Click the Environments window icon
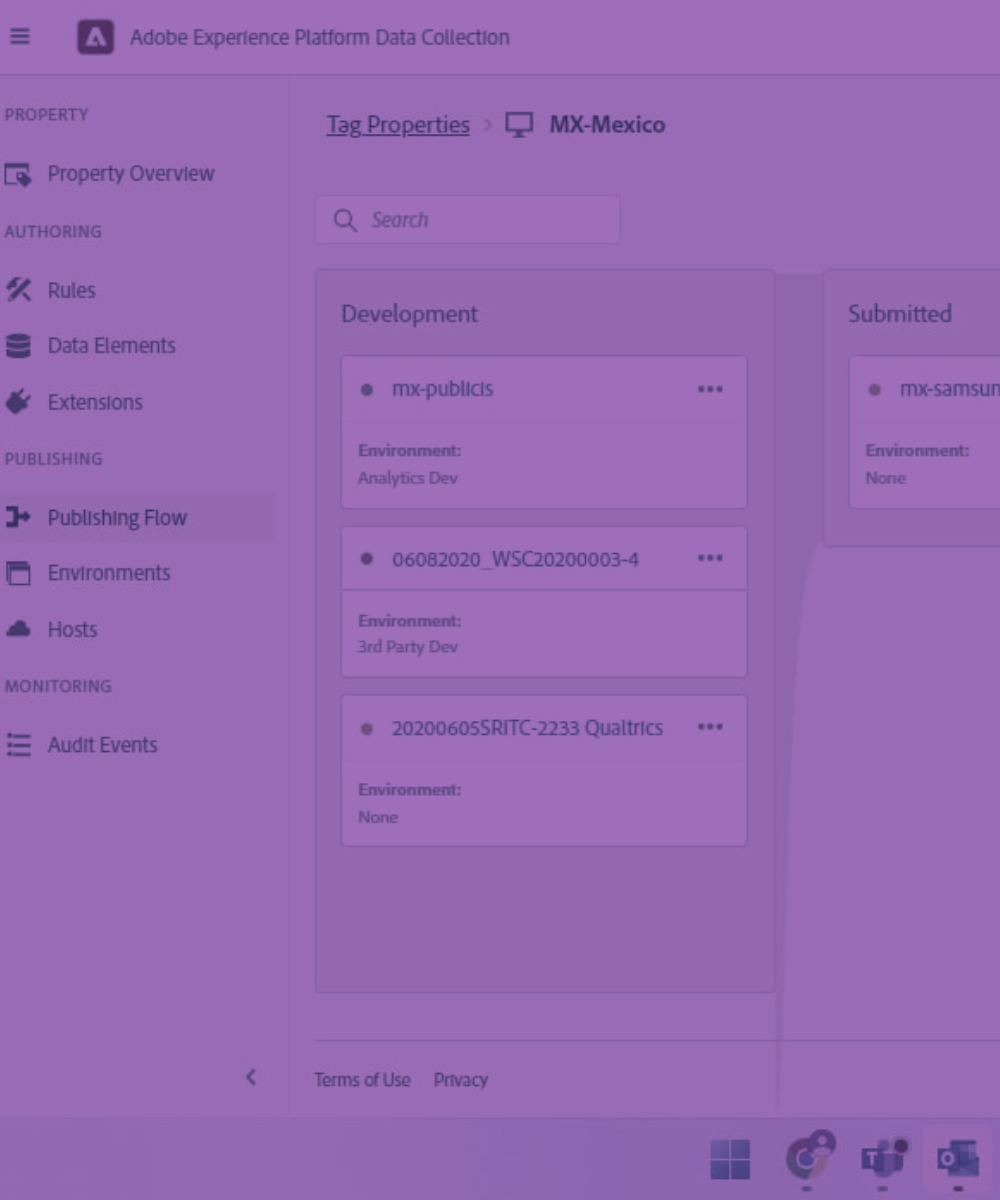 click(x=18, y=573)
